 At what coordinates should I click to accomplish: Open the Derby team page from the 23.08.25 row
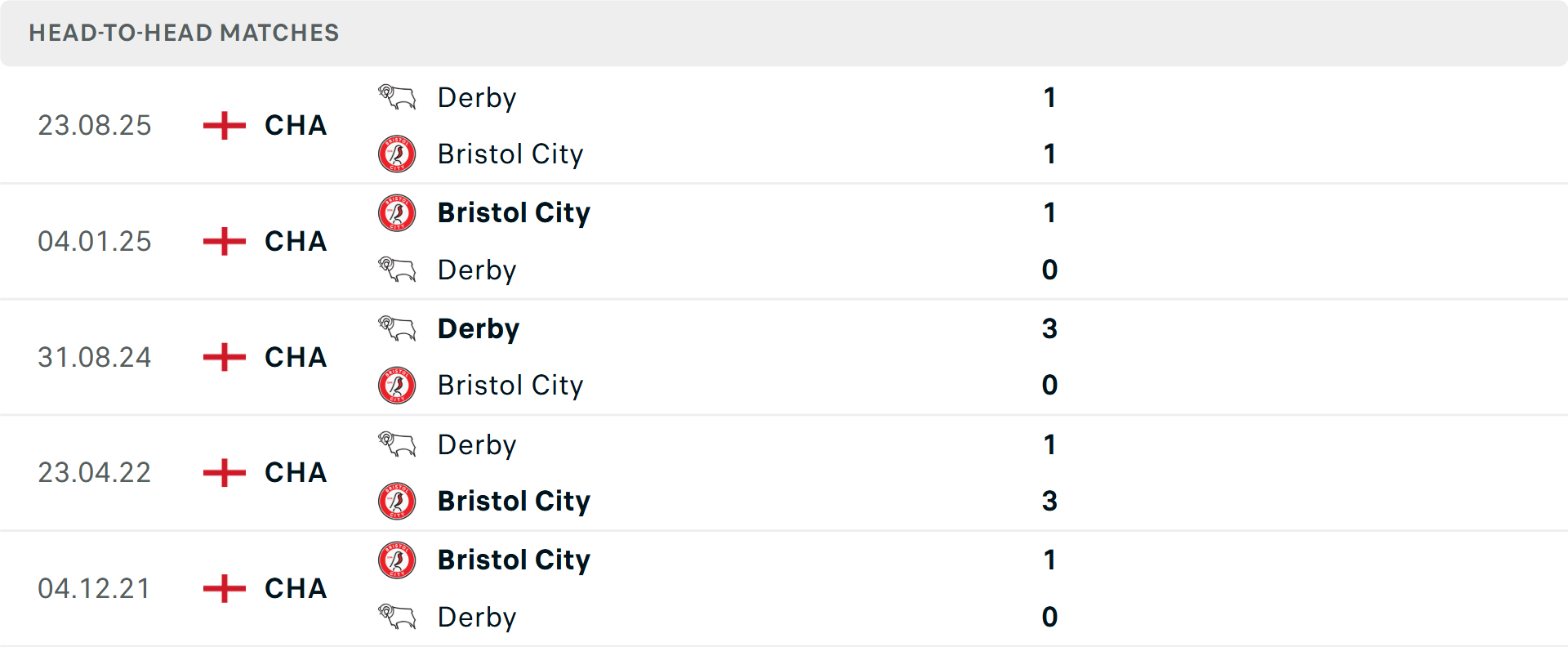pos(477,97)
